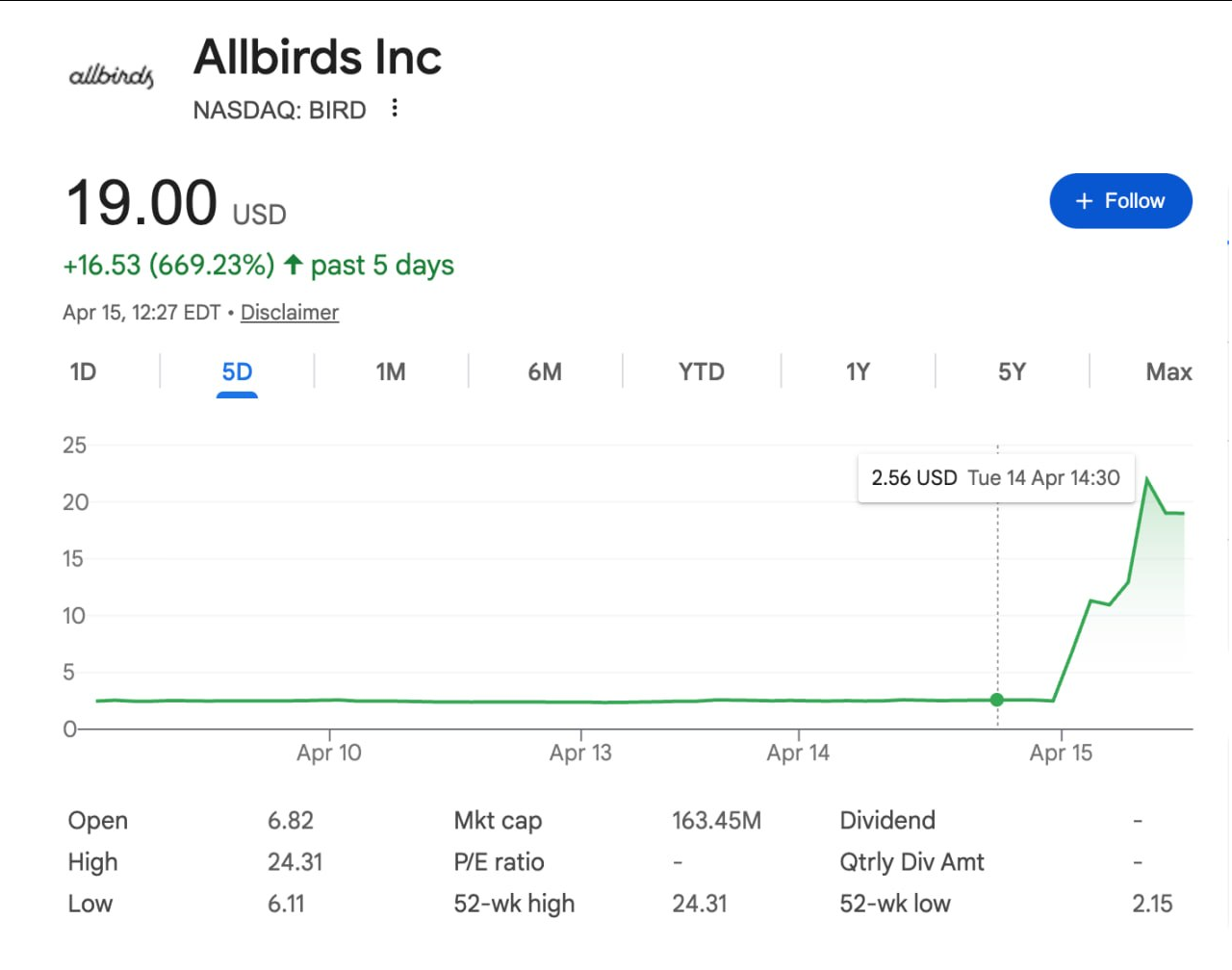Switch chart to 1M range

pyautogui.click(x=391, y=371)
